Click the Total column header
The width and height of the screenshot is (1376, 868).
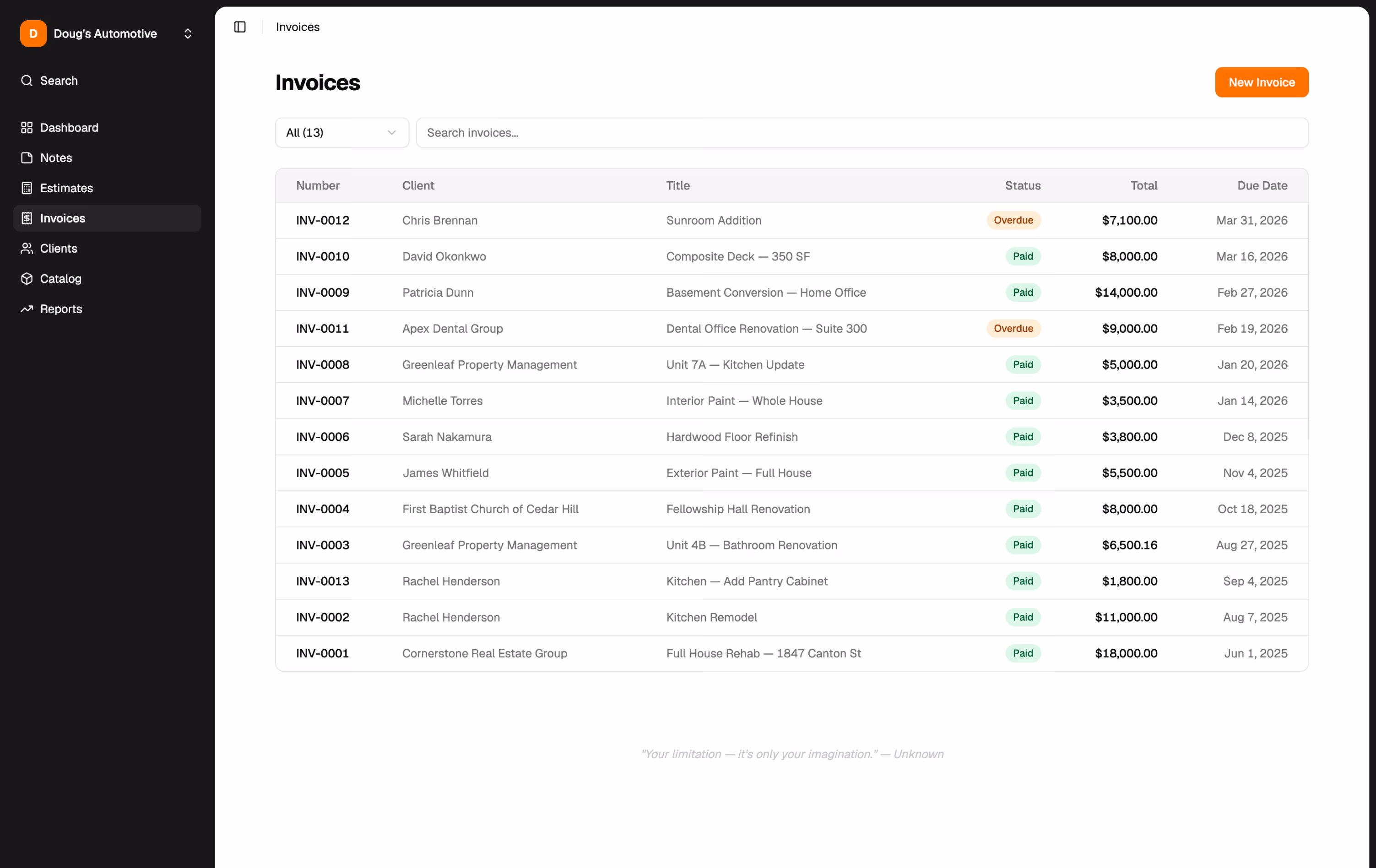1144,186
